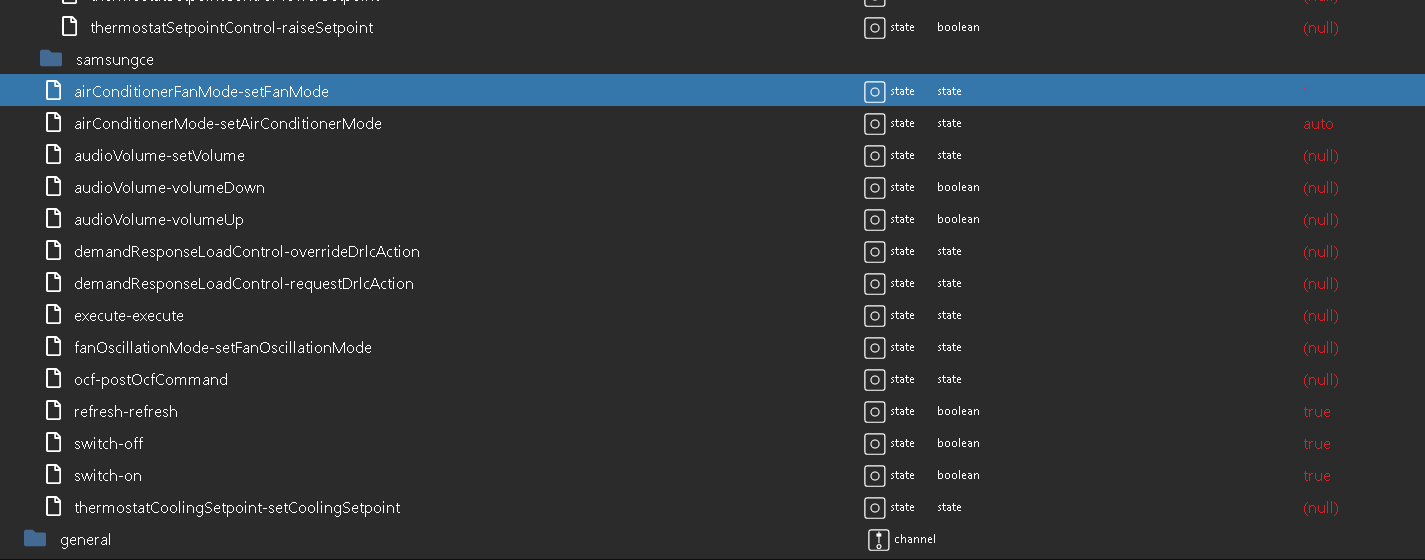Screen dimensions: 1425x560
Task: Click 'boolean' role text in switch-on row
Action: pos(958,475)
